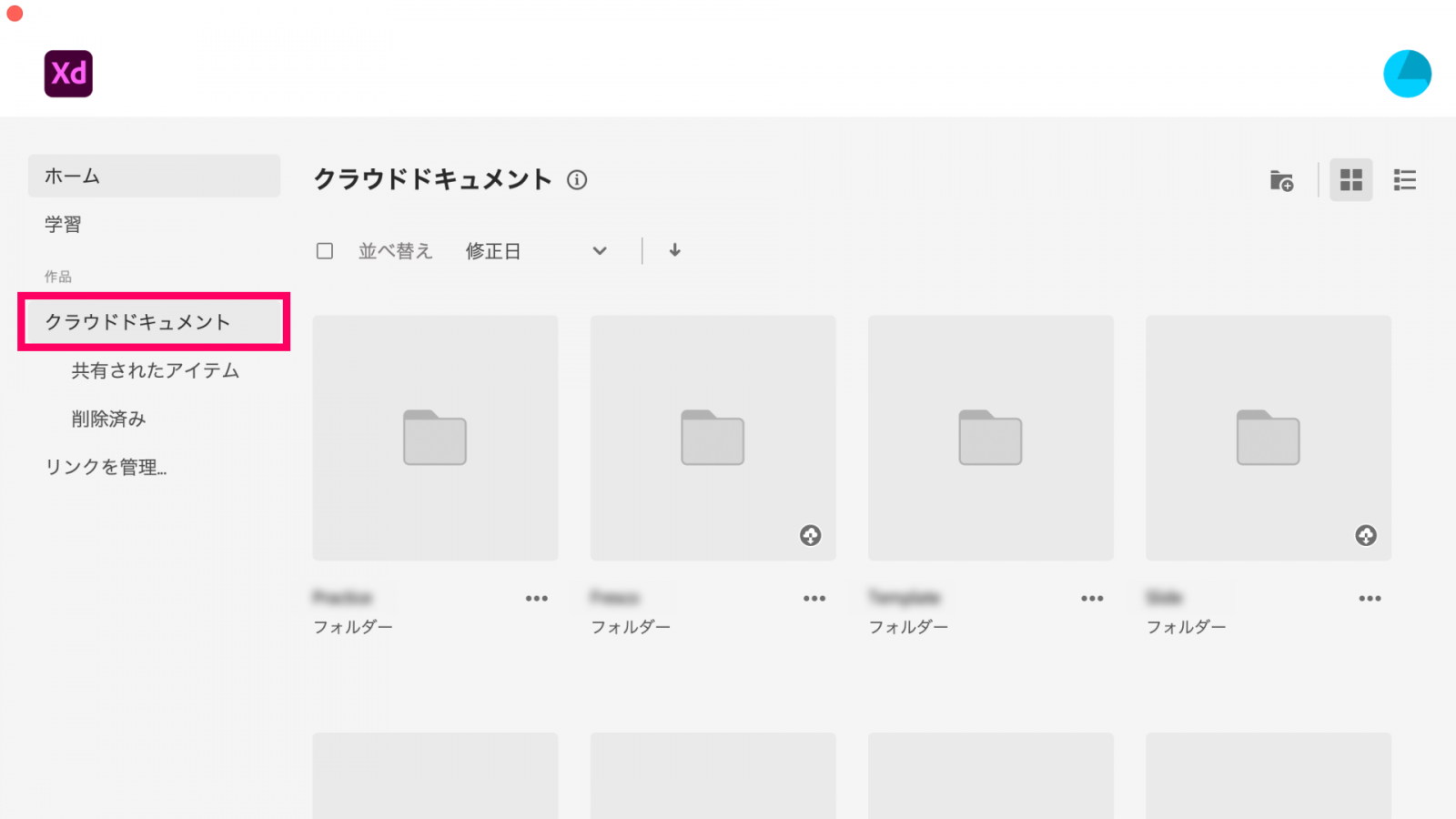The image size is (1456, 819).
Task: Click the 並べ替え label
Action: pos(396,251)
